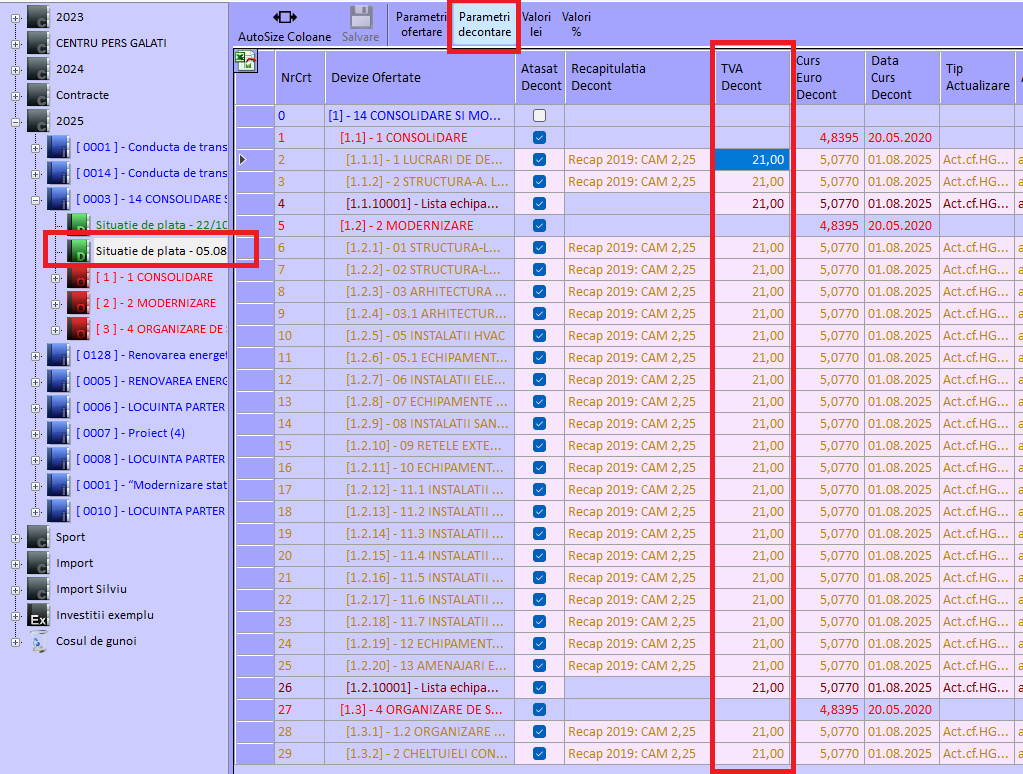Uncheck Atasat Decont for row 5 MODERNIZARE
Screen dimensions: 1023x774
tap(540, 226)
